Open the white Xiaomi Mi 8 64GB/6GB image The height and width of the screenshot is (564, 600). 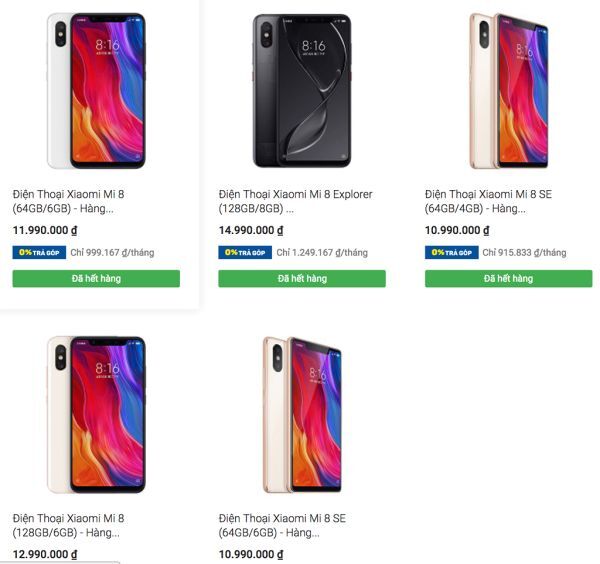[96, 91]
